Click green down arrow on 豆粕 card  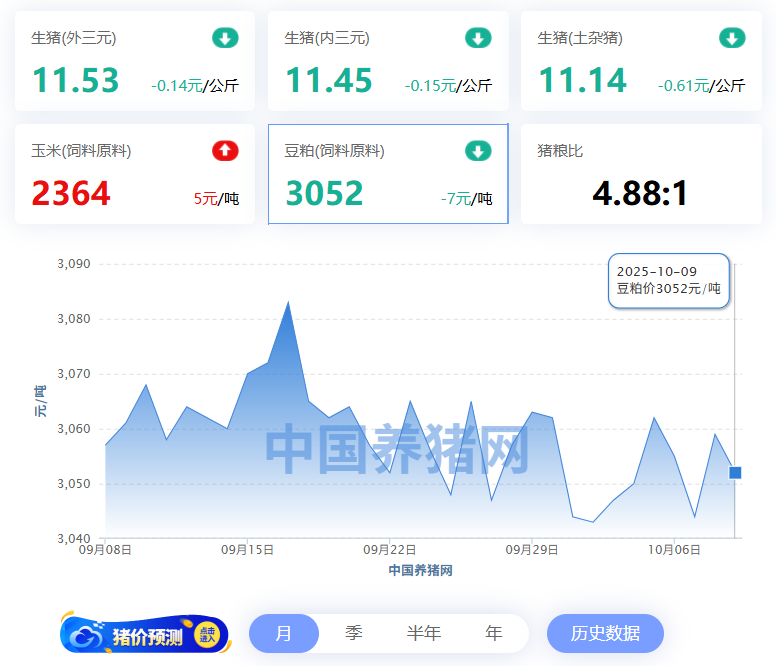(478, 151)
